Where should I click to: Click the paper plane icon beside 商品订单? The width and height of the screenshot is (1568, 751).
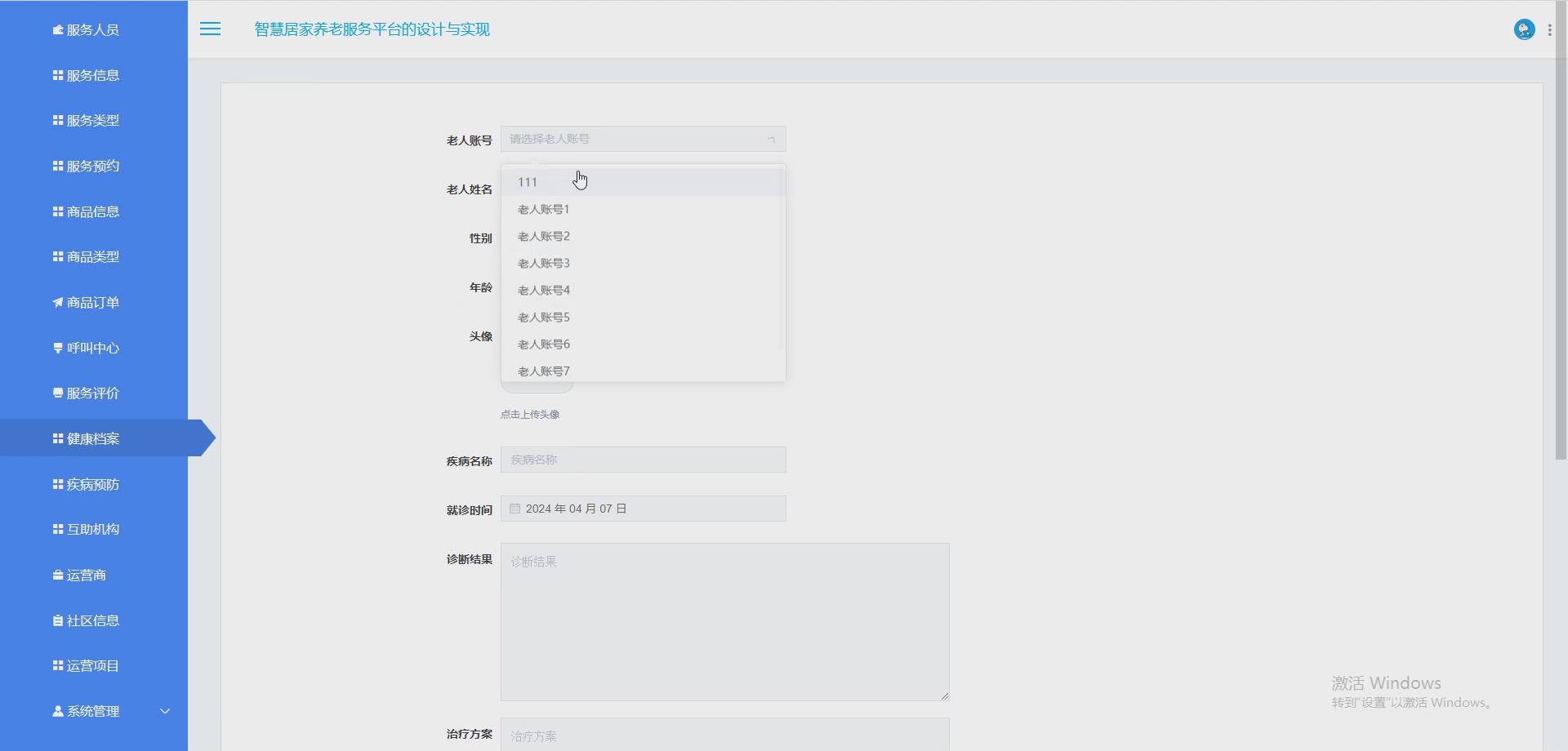(x=58, y=302)
